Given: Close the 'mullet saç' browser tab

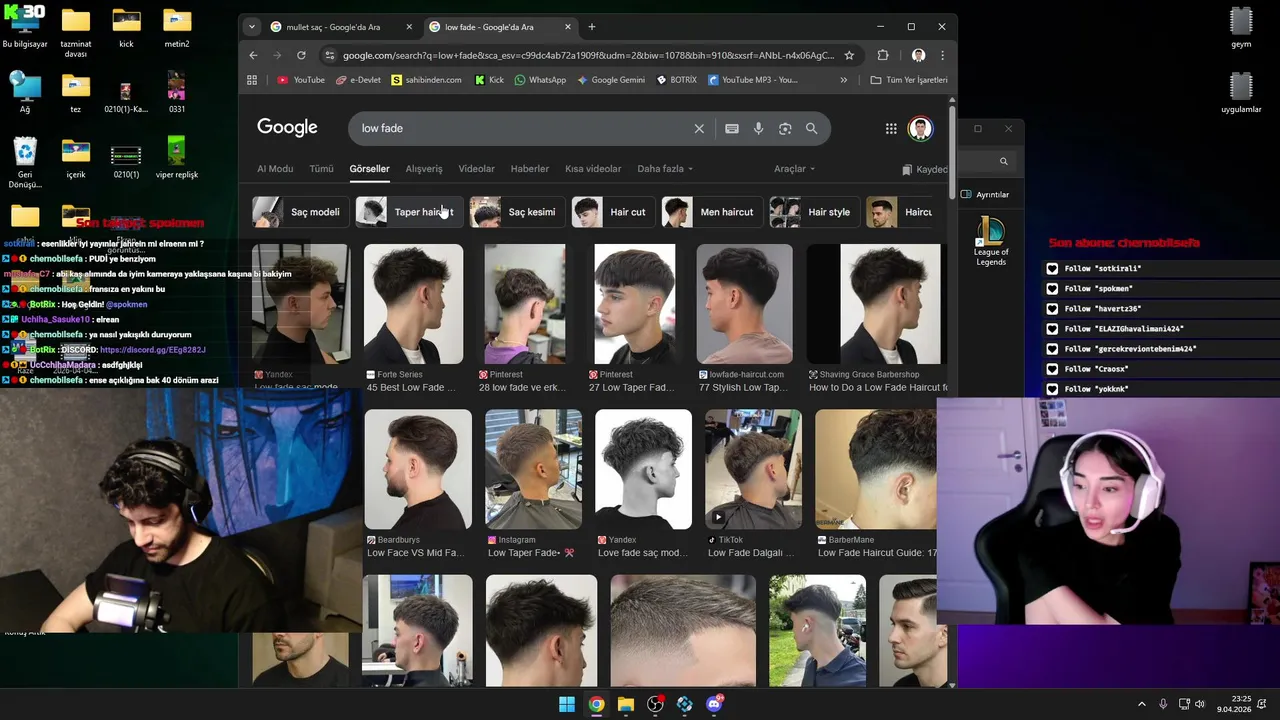Looking at the screenshot, I should click(x=410, y=27).
